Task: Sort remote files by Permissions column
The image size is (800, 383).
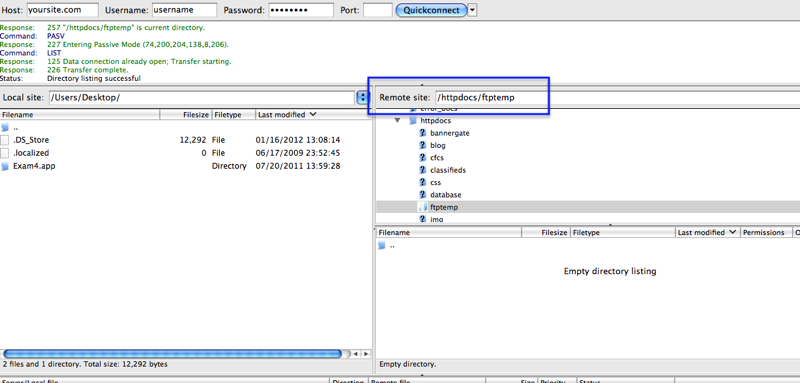Action: (x=766, y=233)
